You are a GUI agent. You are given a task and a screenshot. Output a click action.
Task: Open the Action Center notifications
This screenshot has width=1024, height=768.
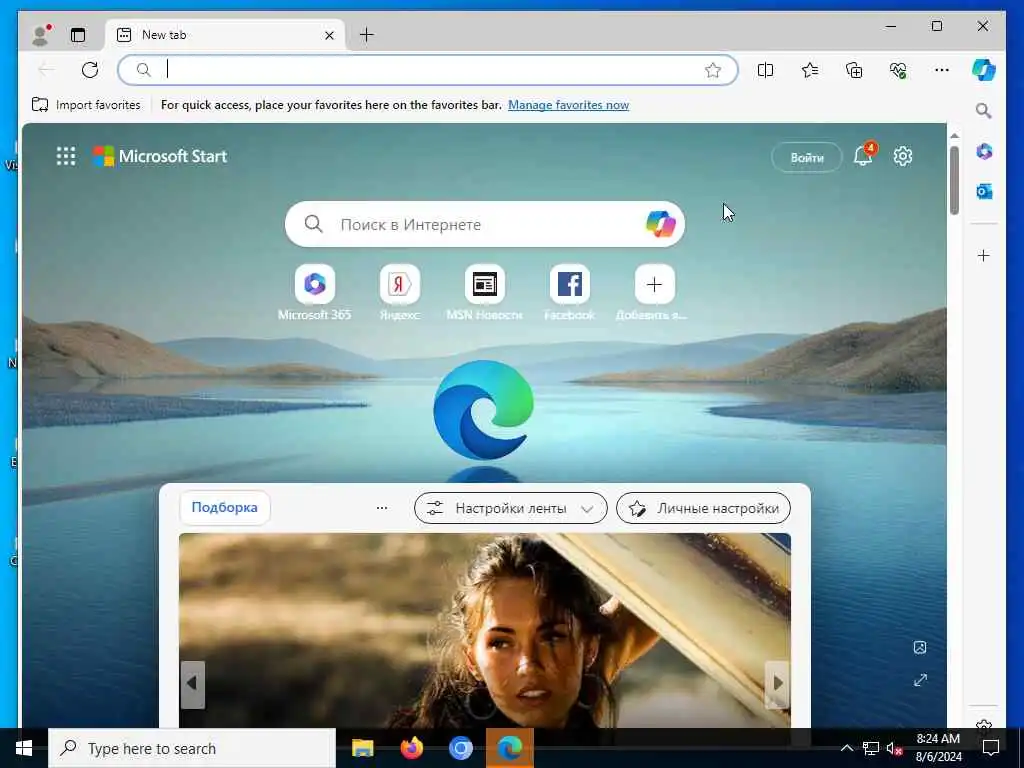[x=991, y=748]
